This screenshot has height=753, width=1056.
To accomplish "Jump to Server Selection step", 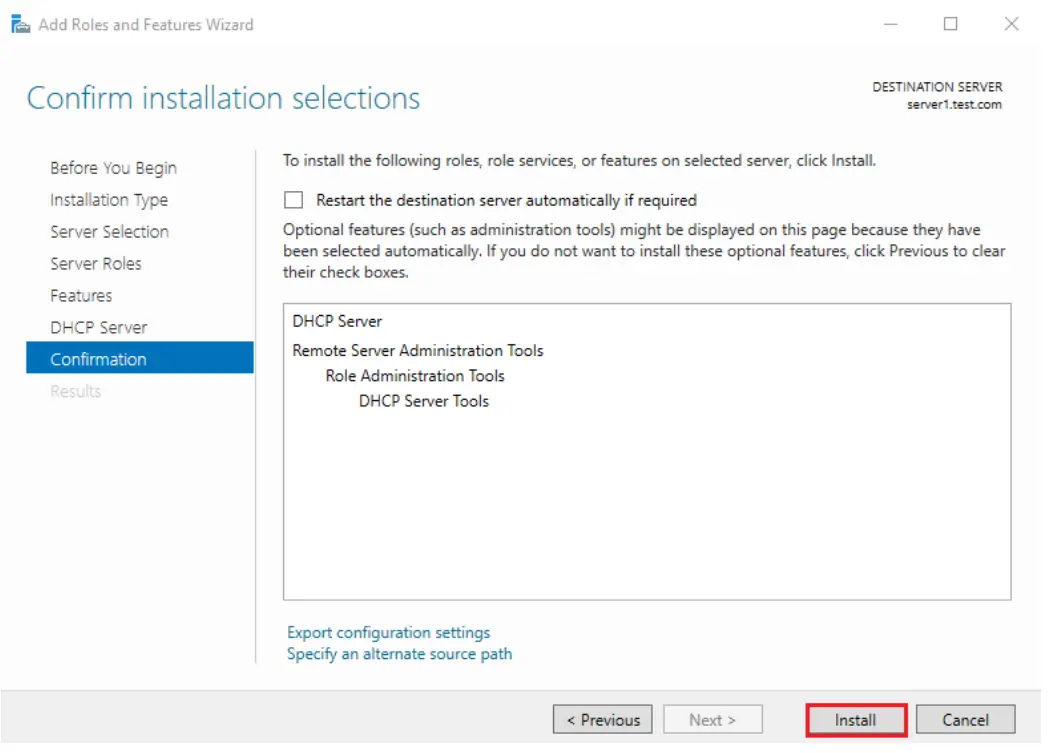I will [111, 234].
